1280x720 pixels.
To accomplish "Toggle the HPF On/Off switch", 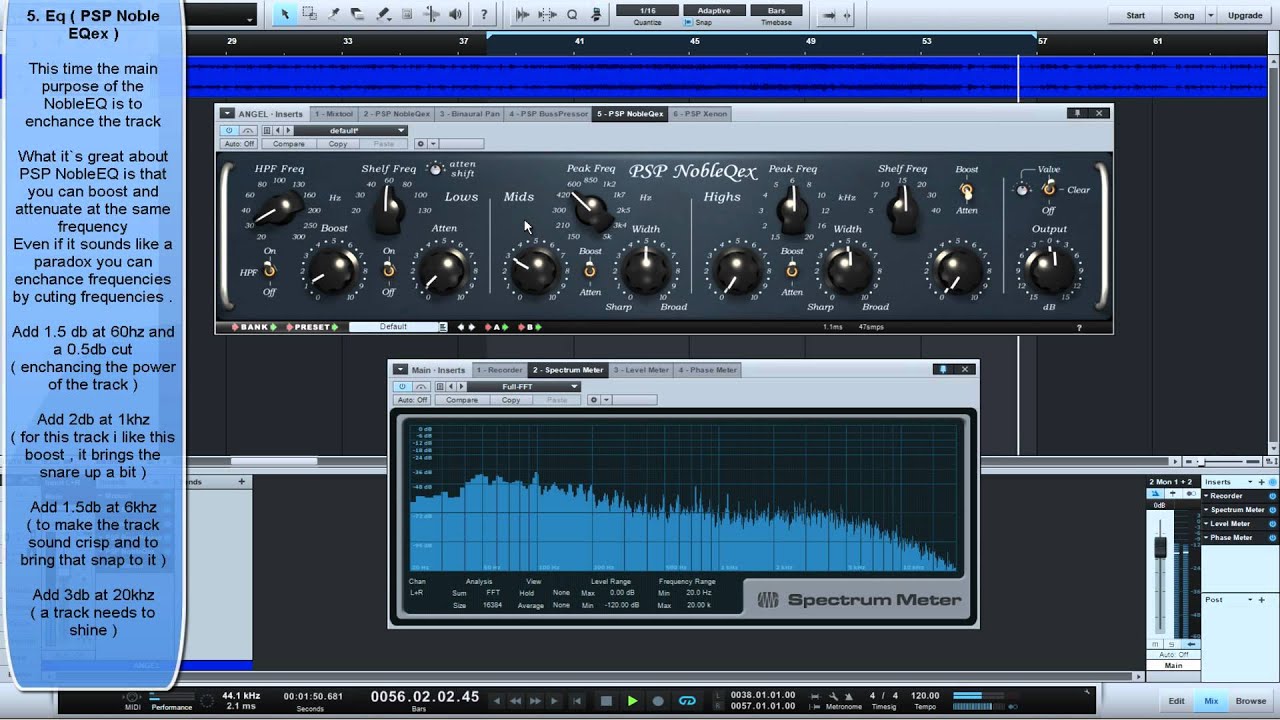I will pyautogui.click(x=269, y=271).
